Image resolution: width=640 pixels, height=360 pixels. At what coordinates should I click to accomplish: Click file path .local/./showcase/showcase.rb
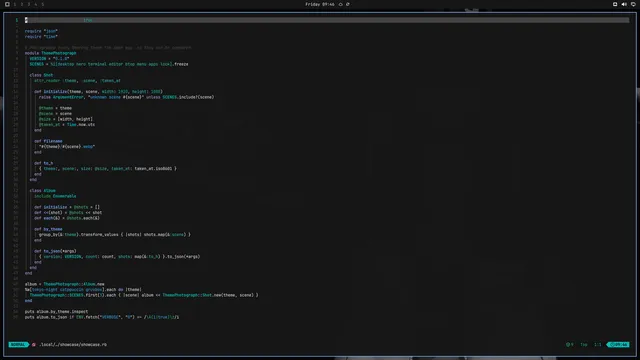tap(73, 344)
